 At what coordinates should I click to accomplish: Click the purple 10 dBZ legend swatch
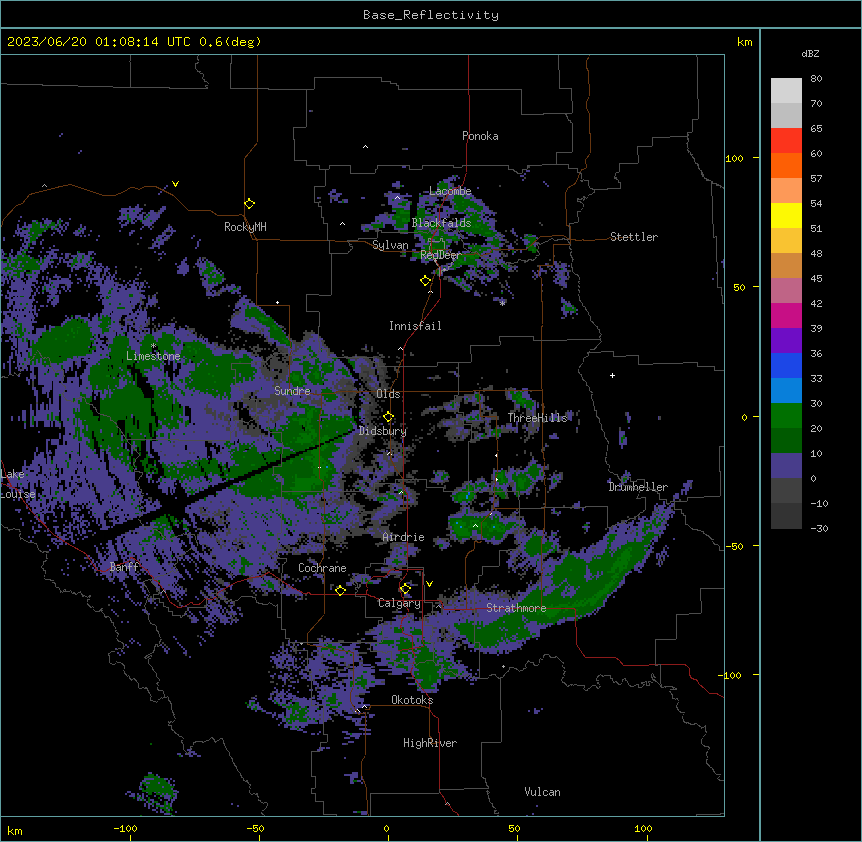coord(786,466)
